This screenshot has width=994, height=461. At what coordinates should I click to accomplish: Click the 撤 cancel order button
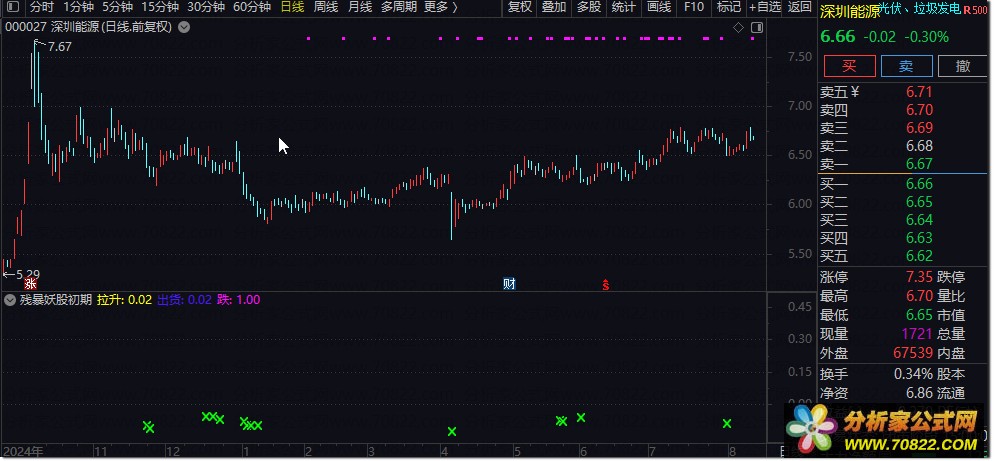pos(963,66)
